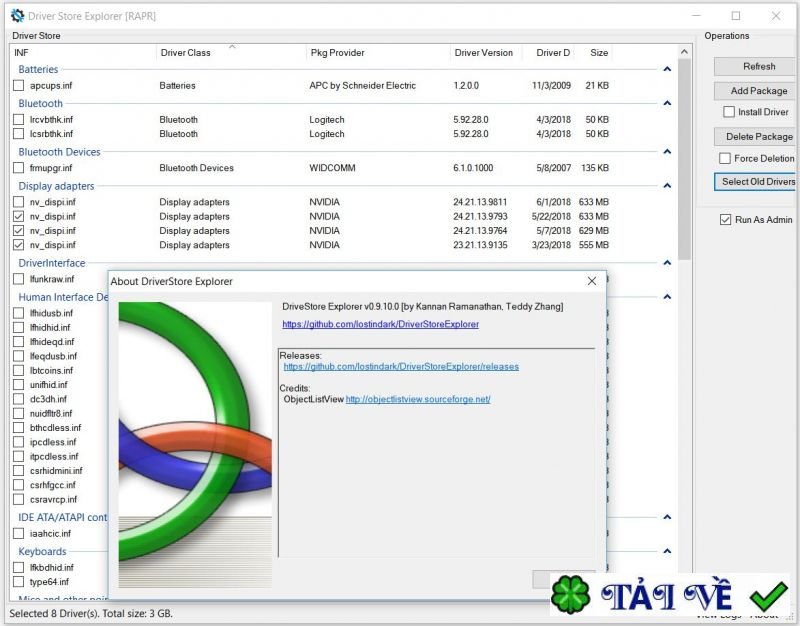Uncheck nv_dispi.inf version 23.21.13.9135
Viewport: 800px width, 626px height.
[18, 245]
